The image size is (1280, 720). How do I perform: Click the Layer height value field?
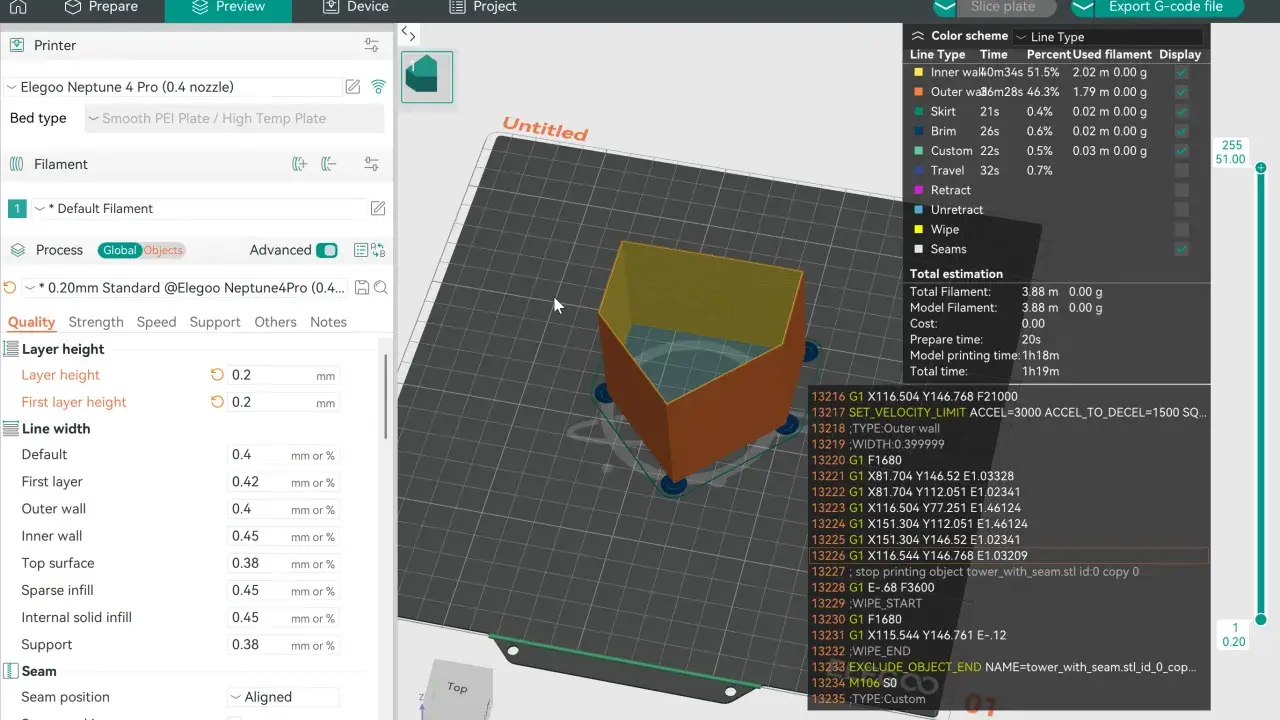click(283, 375)
